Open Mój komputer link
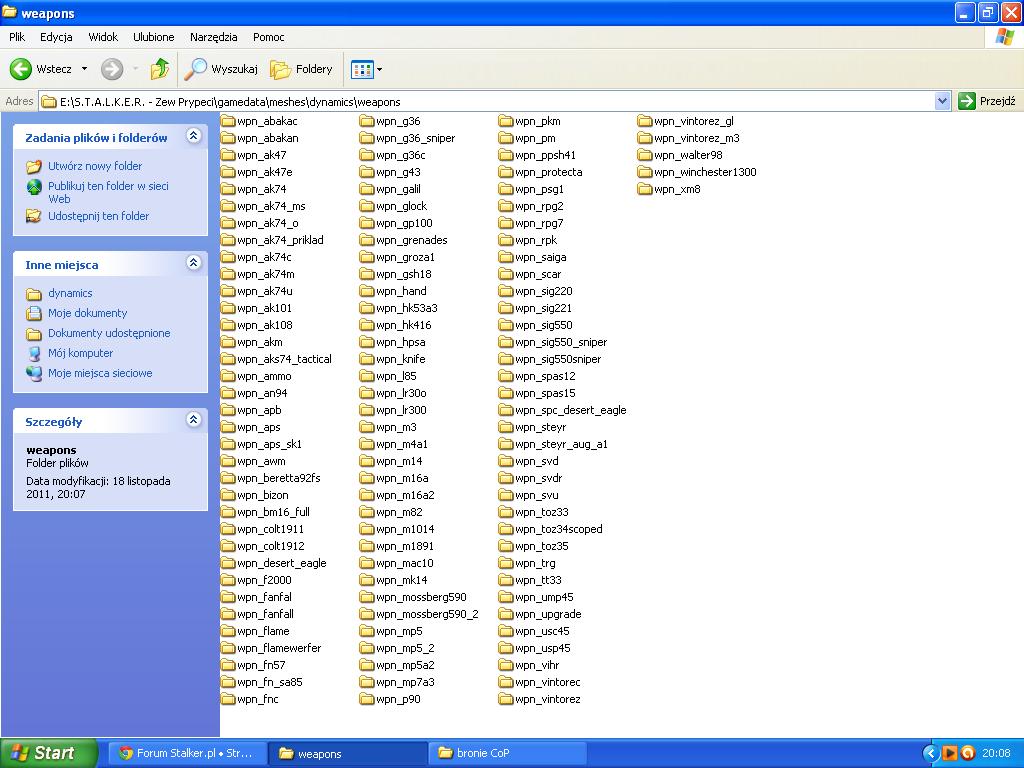Image resolution: width=1024 pixels, height=768 pixels. click(x=80, y=353)
